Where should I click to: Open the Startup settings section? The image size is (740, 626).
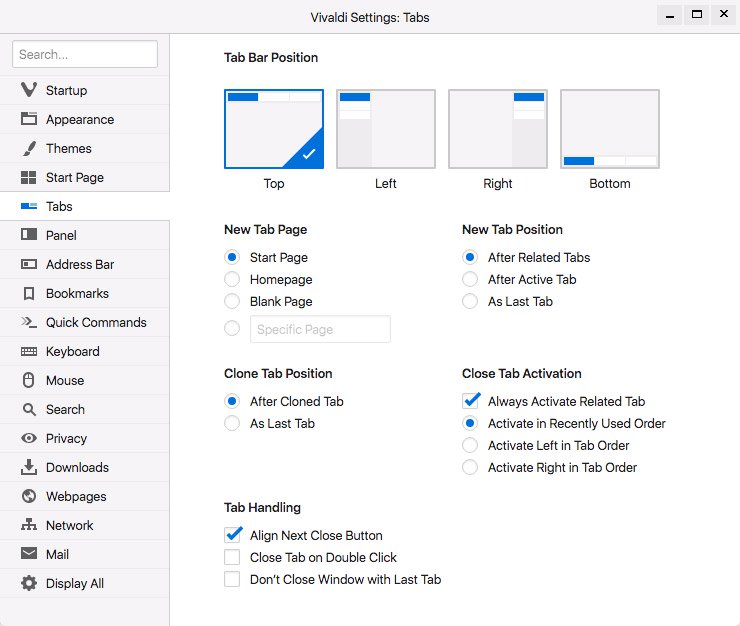tap(84, 90)
